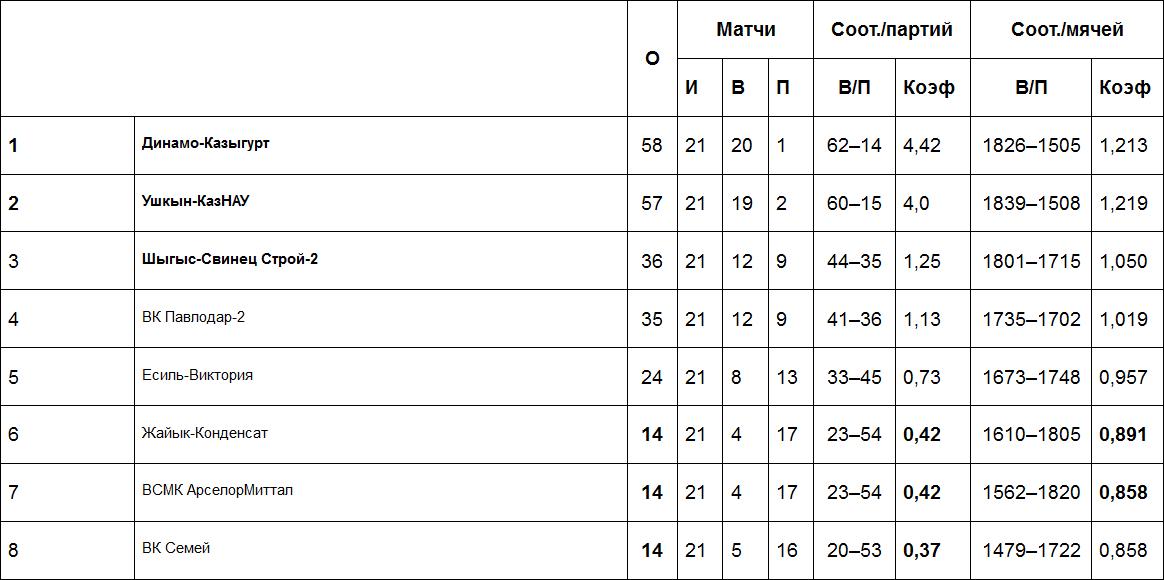Click the Есиль-Виктория team name
This screenshot has height=580, width=1164.
tap(198, 375)
